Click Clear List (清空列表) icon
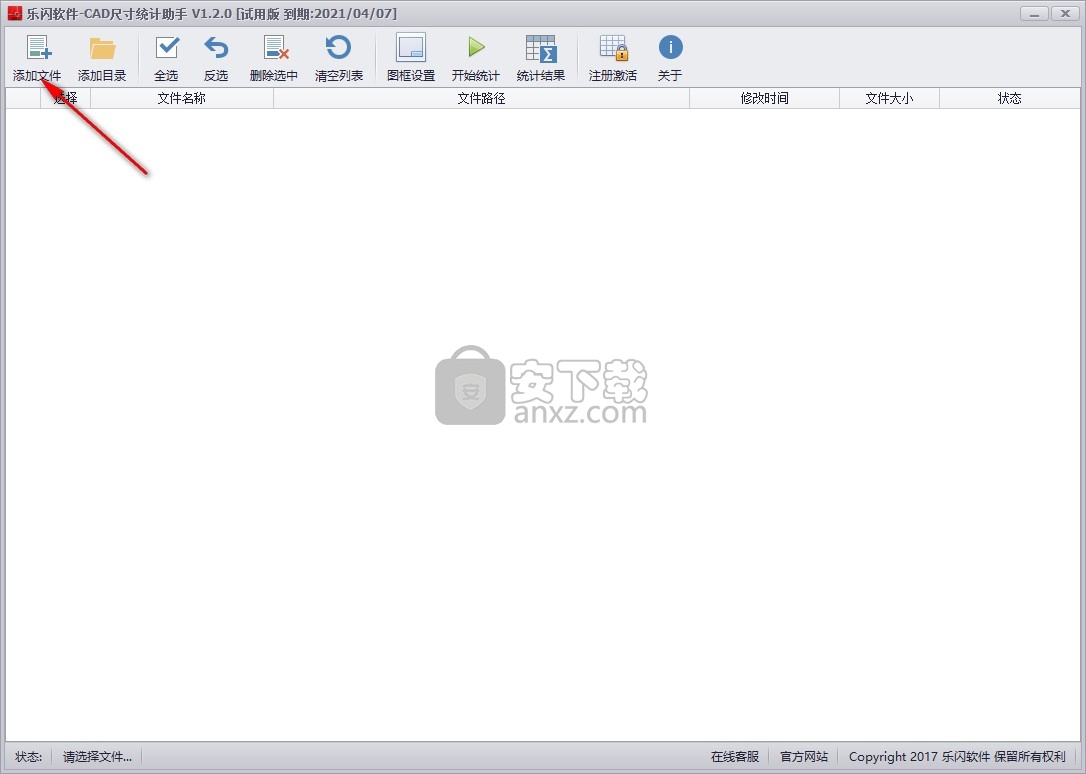Screen dimensions: 1086x774 pyautogui.click(x=339, y=48)
